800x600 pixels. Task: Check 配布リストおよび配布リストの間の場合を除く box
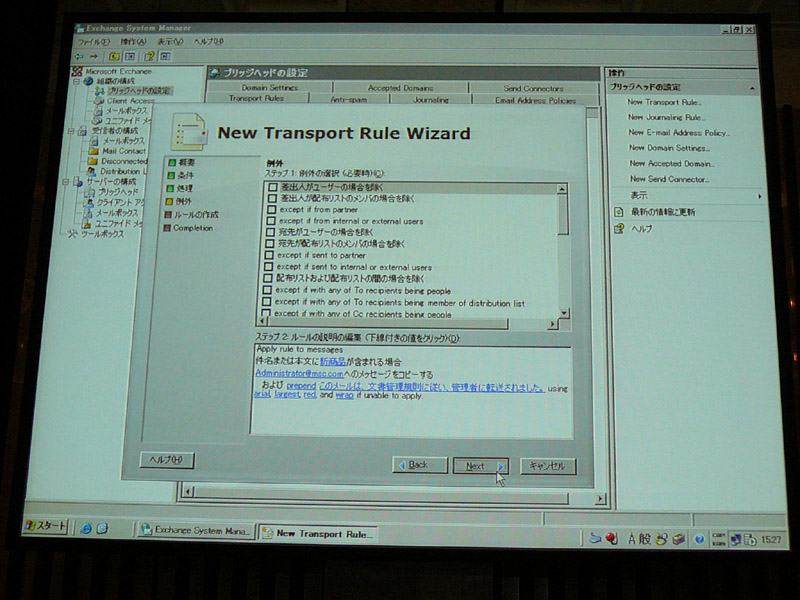(x=268, y=279)
